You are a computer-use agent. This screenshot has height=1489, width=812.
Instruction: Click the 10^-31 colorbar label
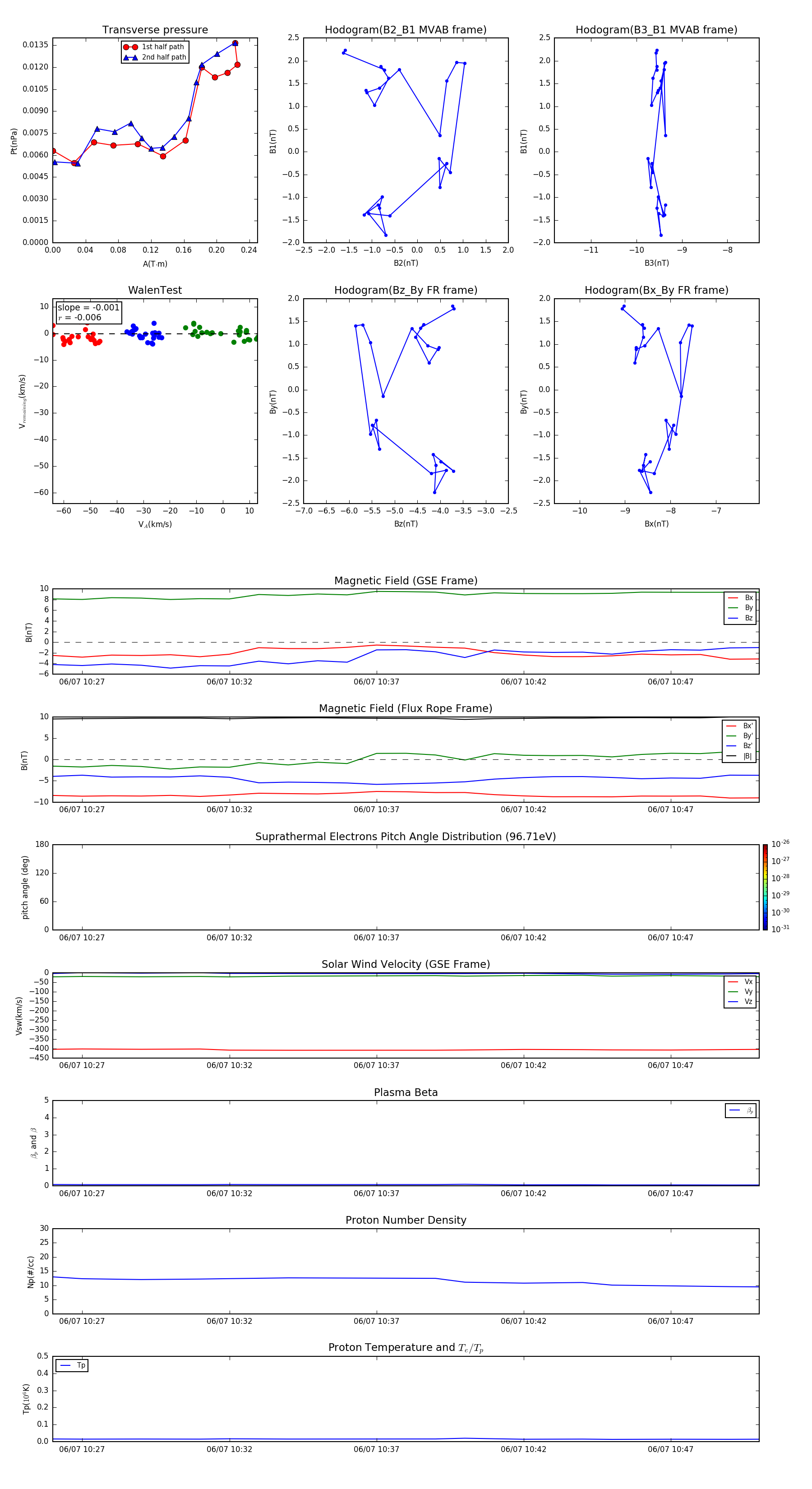click(780, 929)
